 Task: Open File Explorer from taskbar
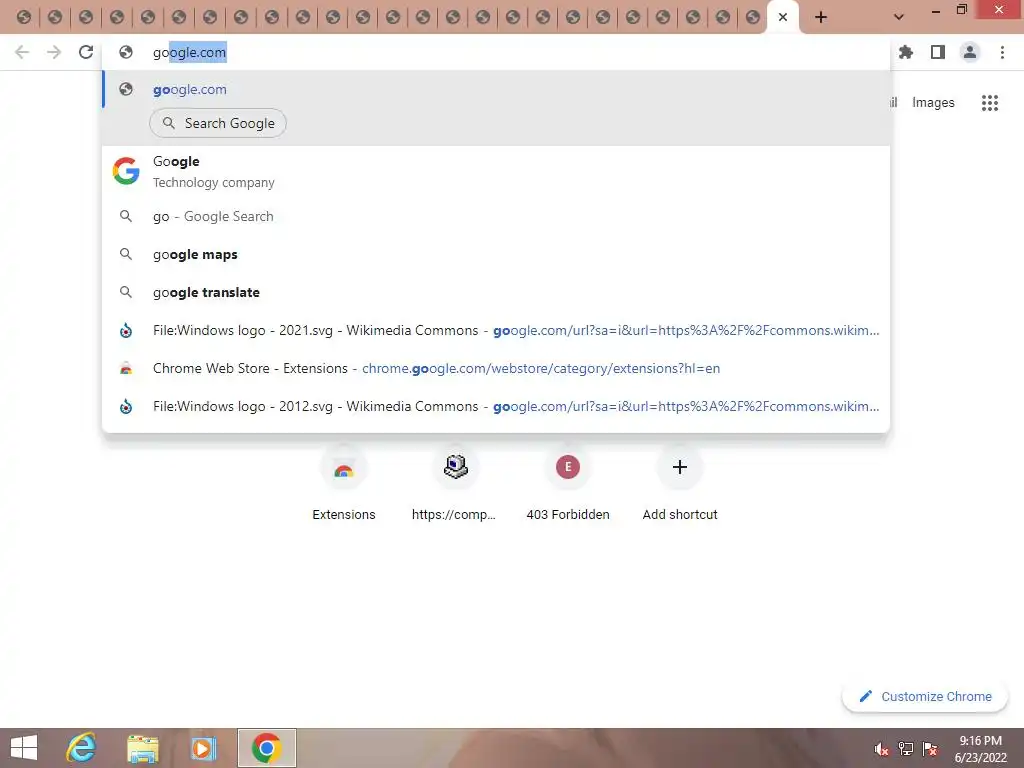click(x=142, y=748)
